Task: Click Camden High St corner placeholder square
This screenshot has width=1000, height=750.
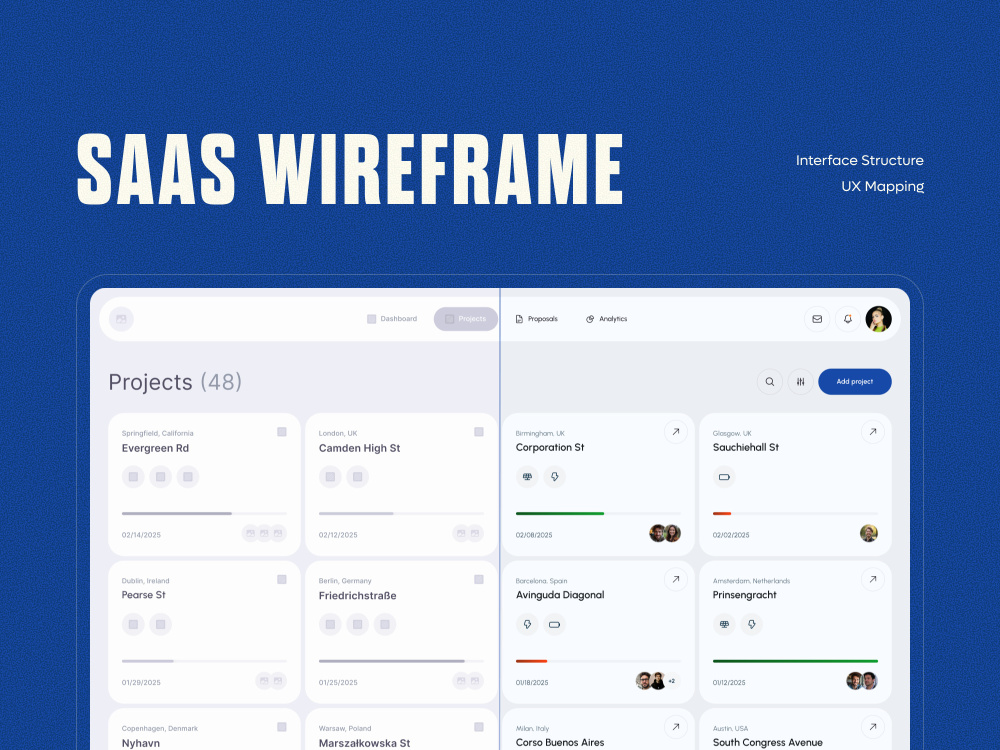Action: pos(479,432)
